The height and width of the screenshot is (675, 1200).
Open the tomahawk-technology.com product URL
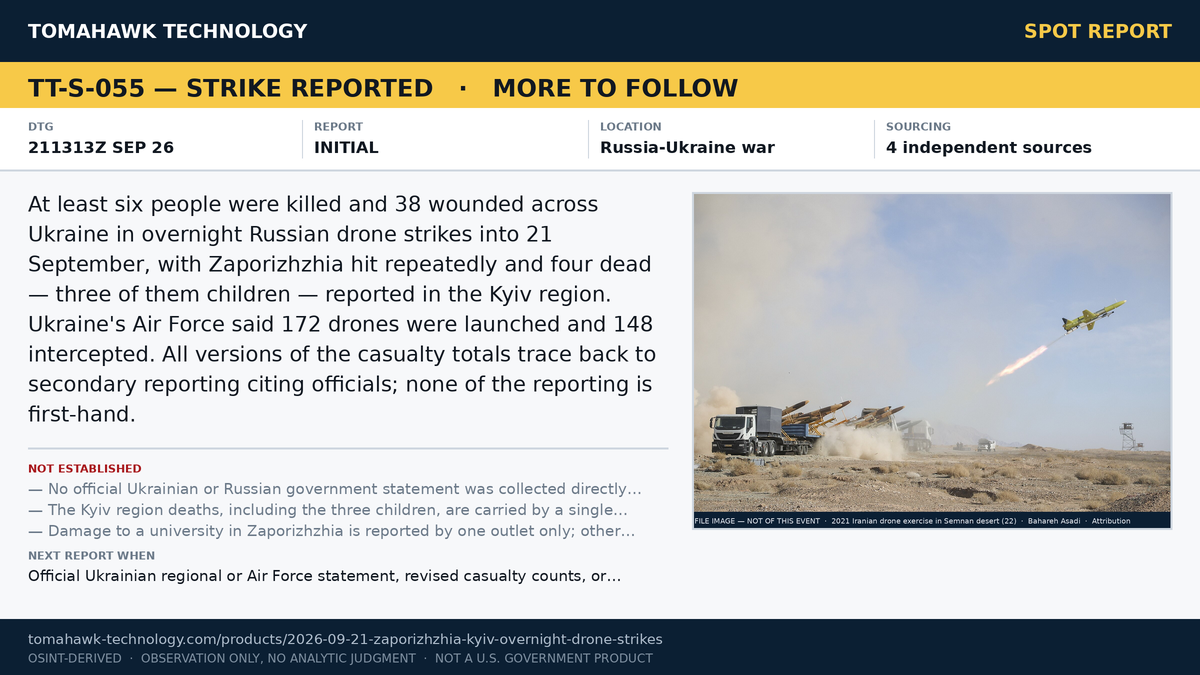(x=345, y=639)
